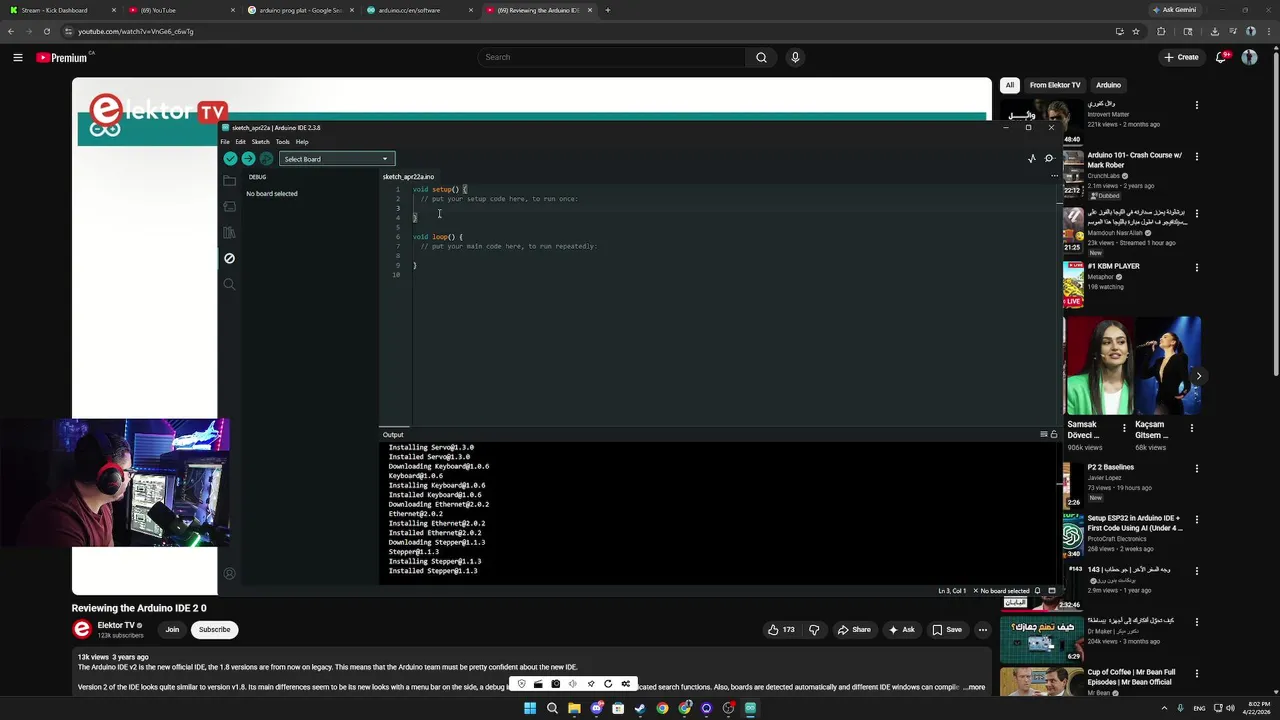Expand the description with '...more'

[974, 687]
